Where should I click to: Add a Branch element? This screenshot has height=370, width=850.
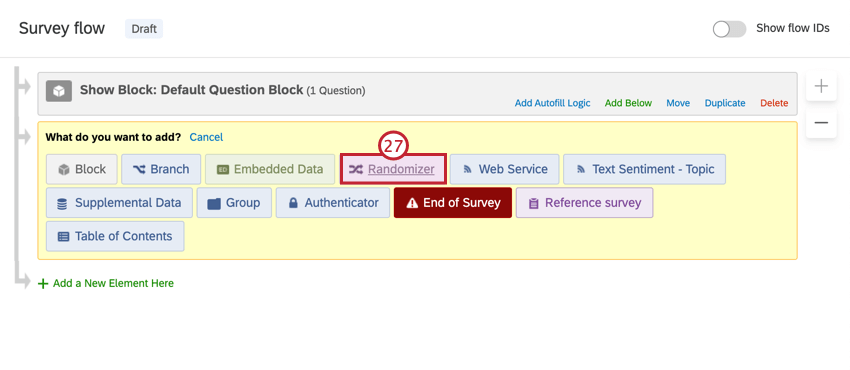click(161, 169)
